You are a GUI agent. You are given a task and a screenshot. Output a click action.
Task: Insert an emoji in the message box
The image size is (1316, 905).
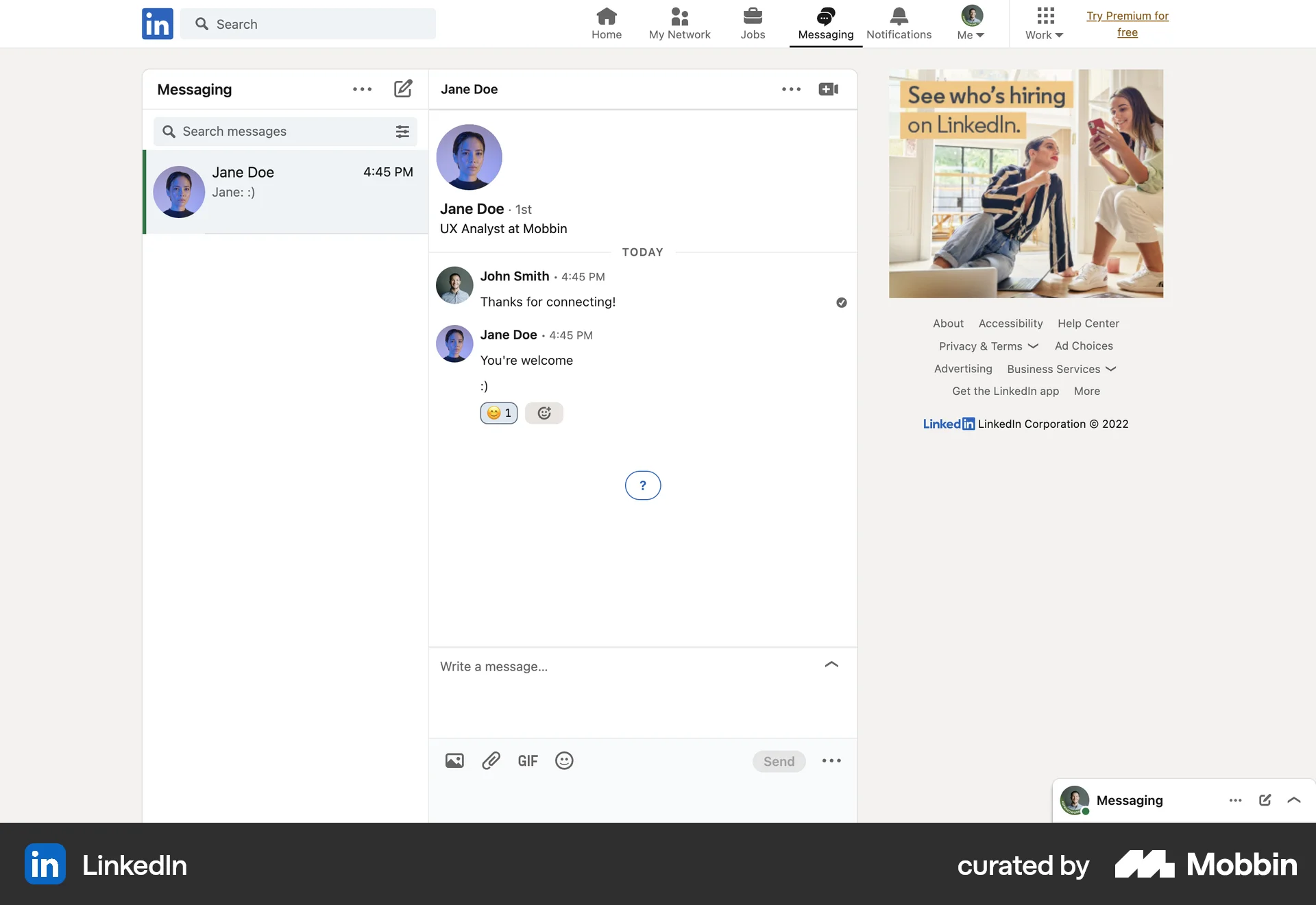564,760
